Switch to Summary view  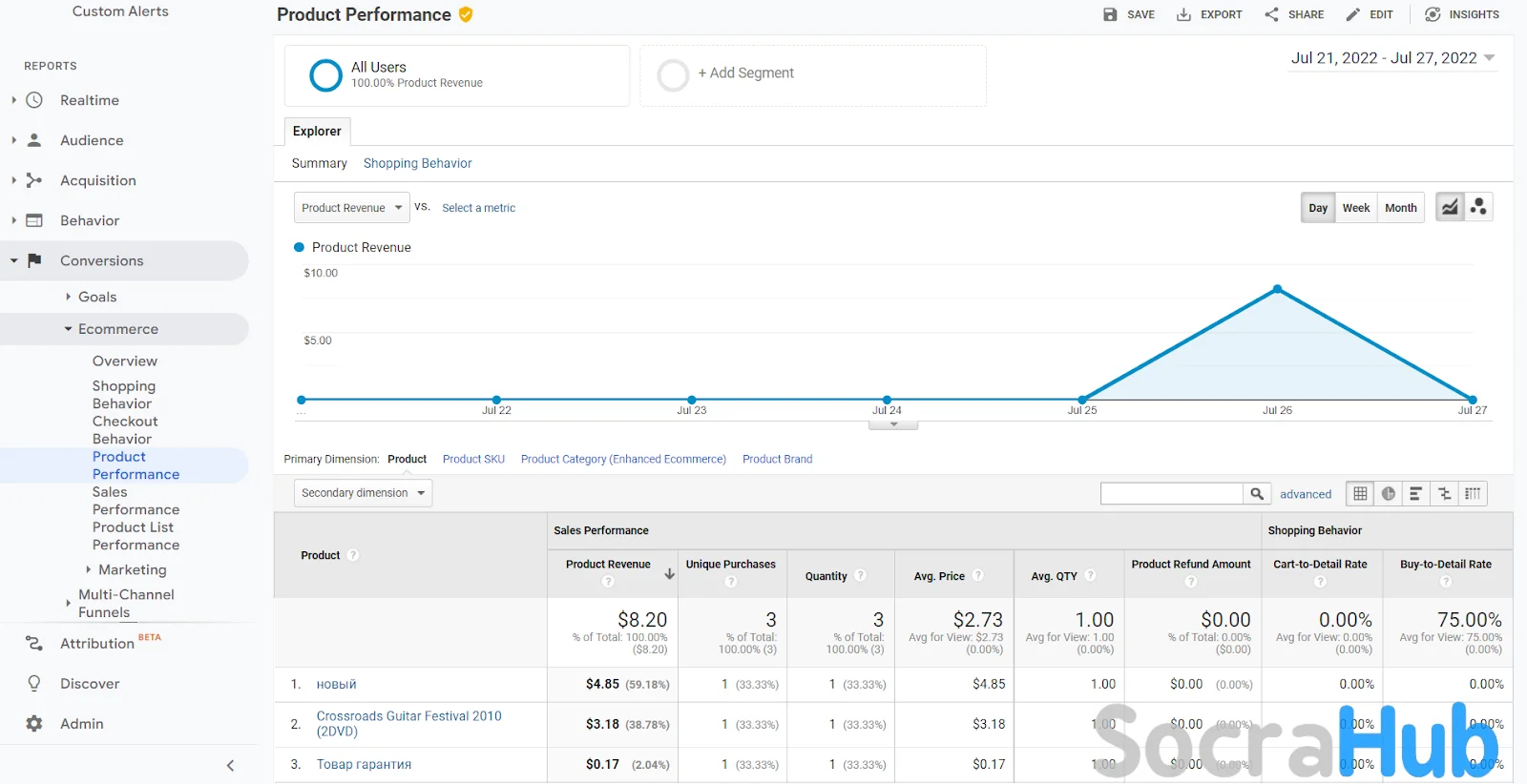coord(319,163)
